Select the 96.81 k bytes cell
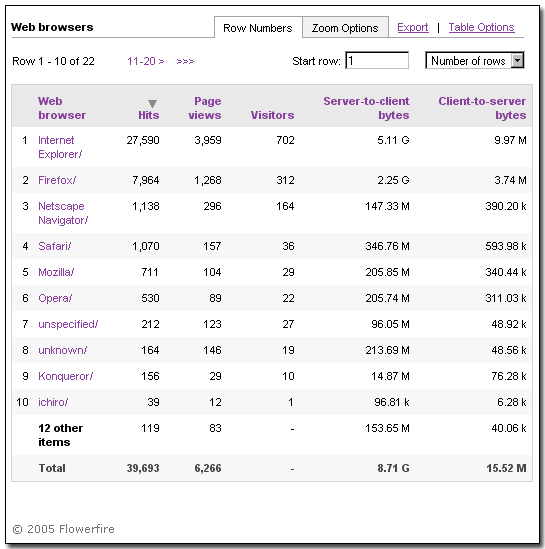Image resolution: width=545 pixels, height=549 pixels. 392,402
